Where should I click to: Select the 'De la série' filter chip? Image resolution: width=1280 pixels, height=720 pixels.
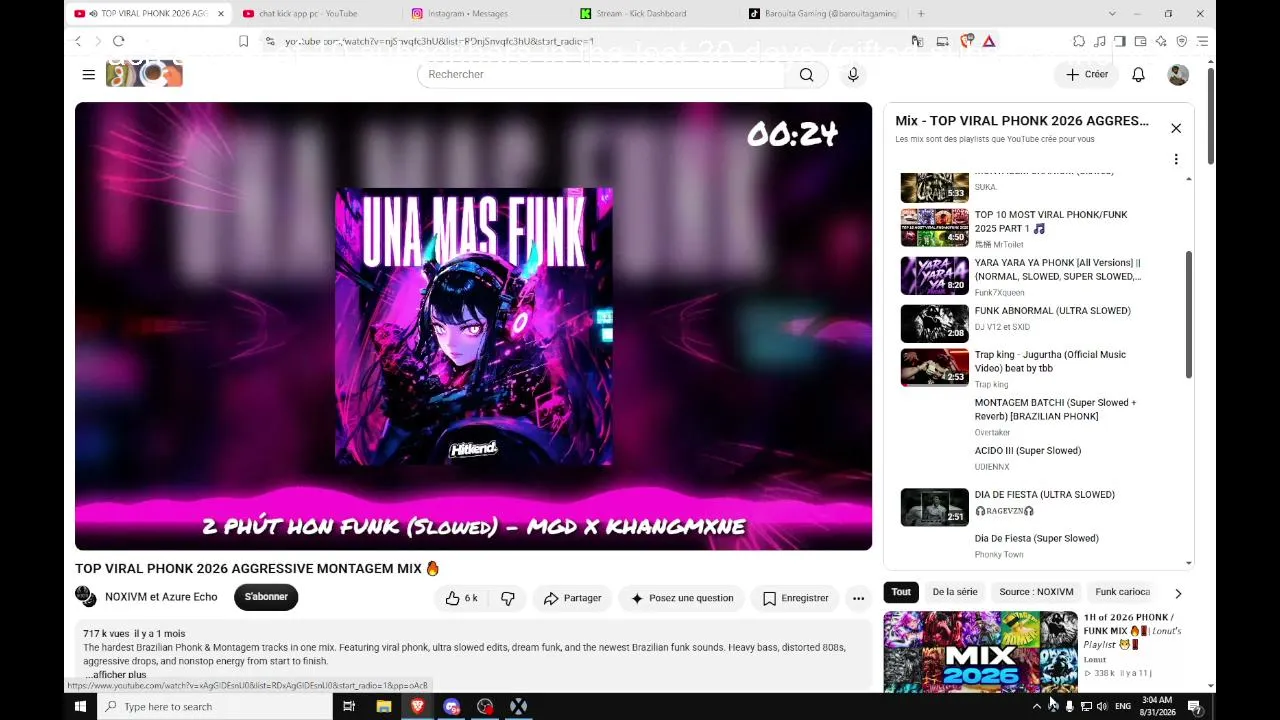[955, 592]
